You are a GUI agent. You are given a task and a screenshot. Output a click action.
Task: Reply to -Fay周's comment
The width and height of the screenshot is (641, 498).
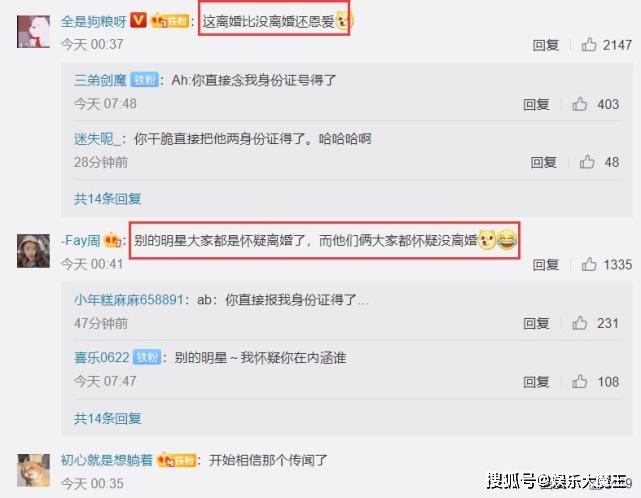(545, 265)
